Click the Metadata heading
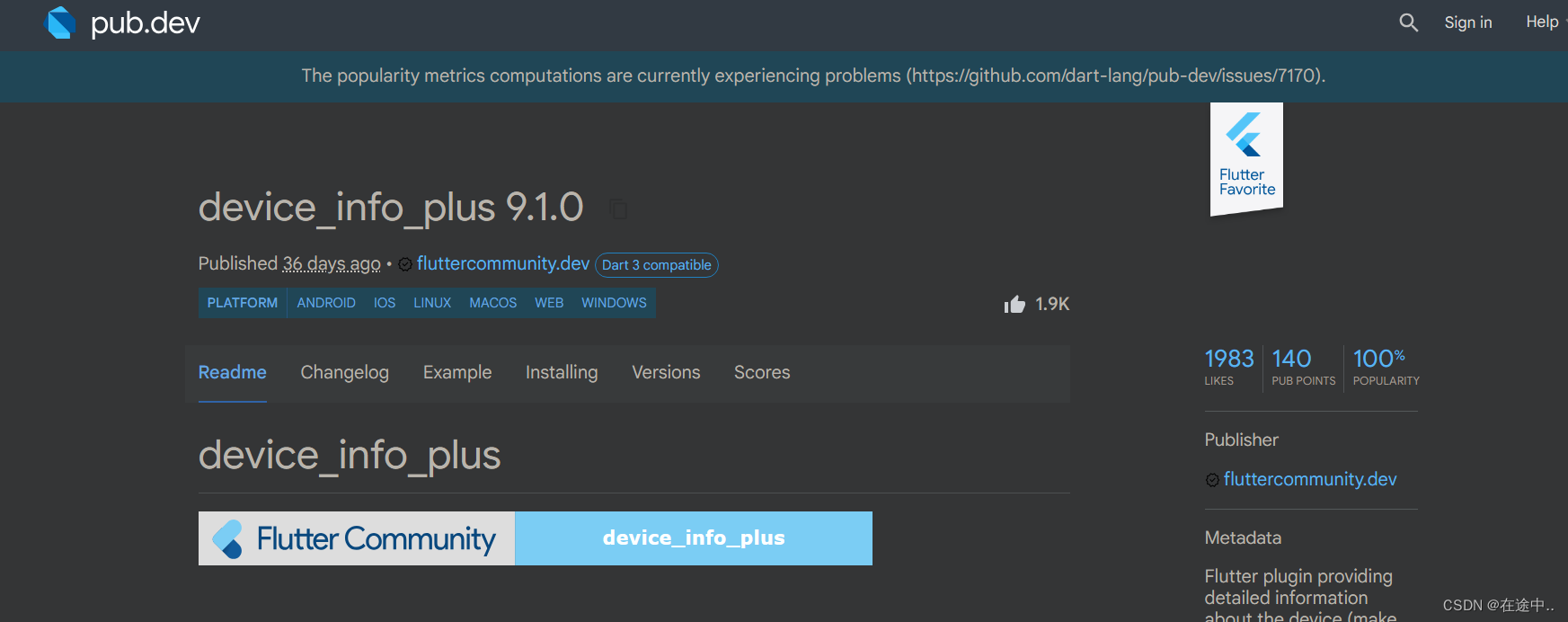 (1243, 538)
